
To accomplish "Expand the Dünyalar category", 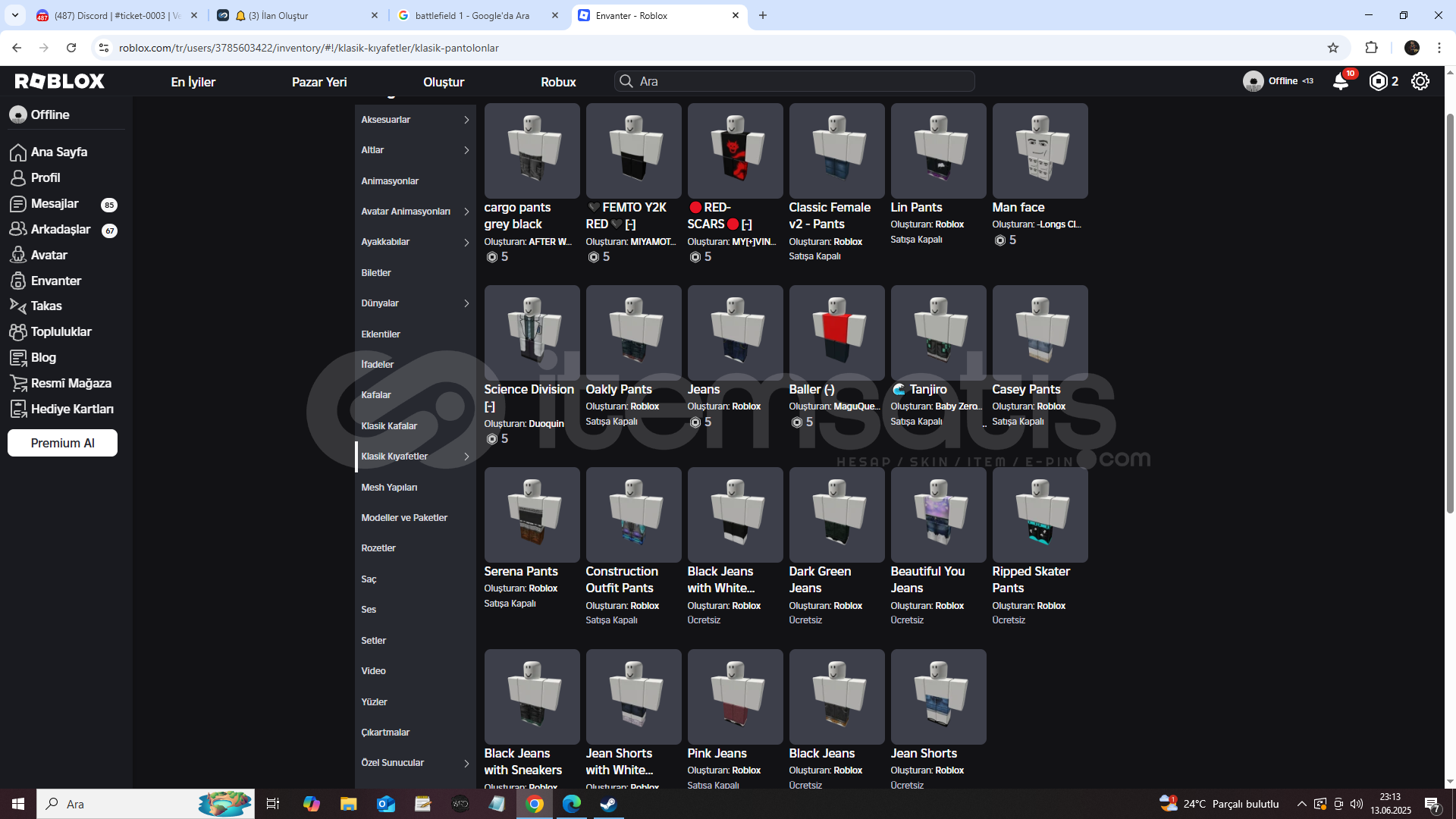I will tap(415, 303).
